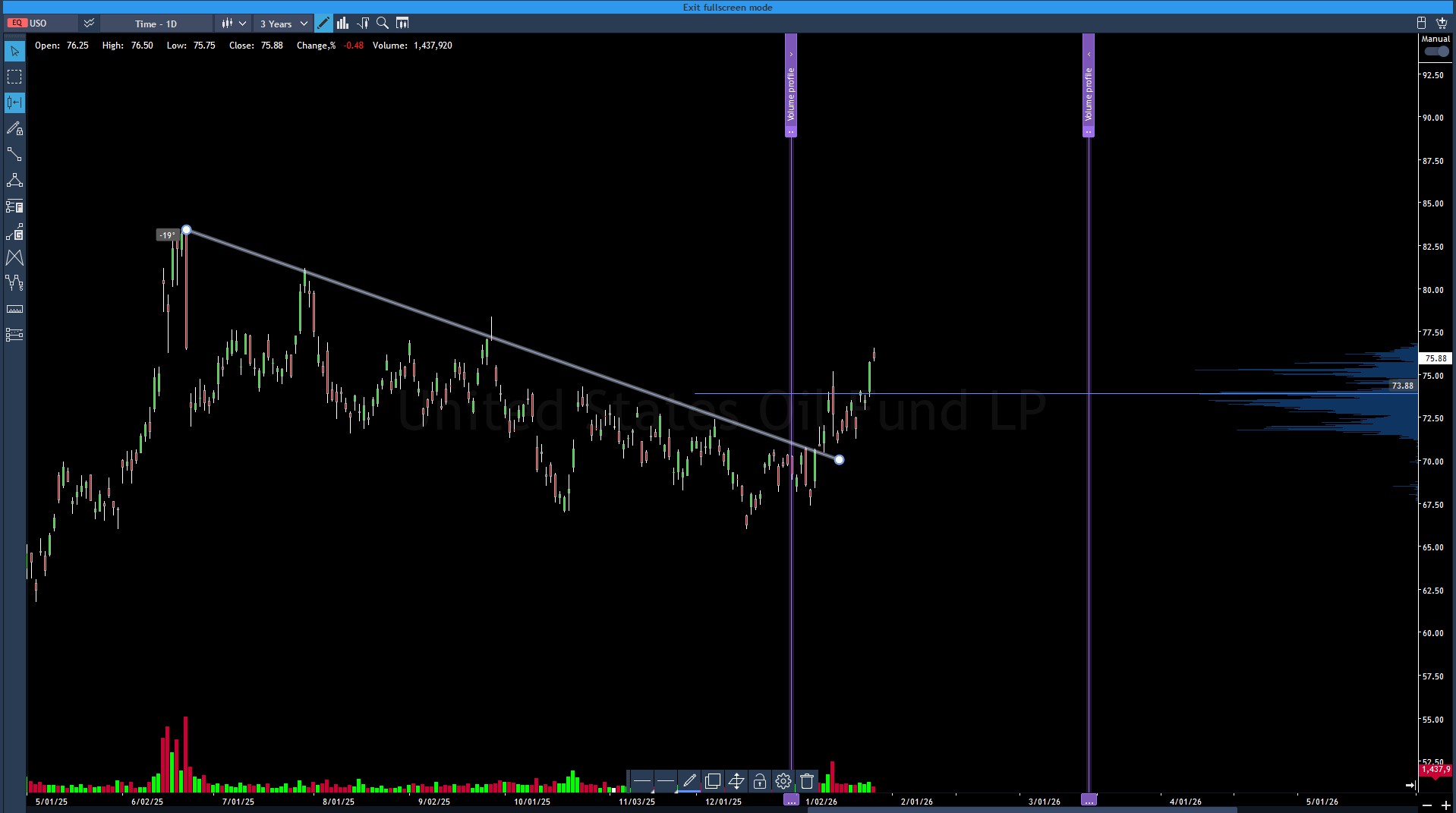The width and height of the screenshot is (1456, 813).
Task: Toggle lock on the selected trend line
Action: [x=760, y=781]
